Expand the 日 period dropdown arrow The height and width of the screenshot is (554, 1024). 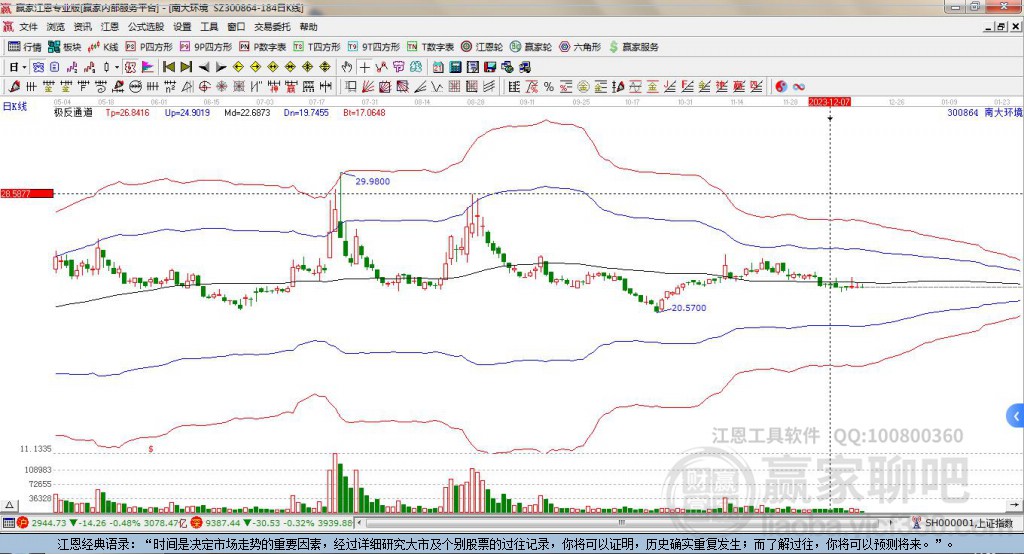coord(24,67)
